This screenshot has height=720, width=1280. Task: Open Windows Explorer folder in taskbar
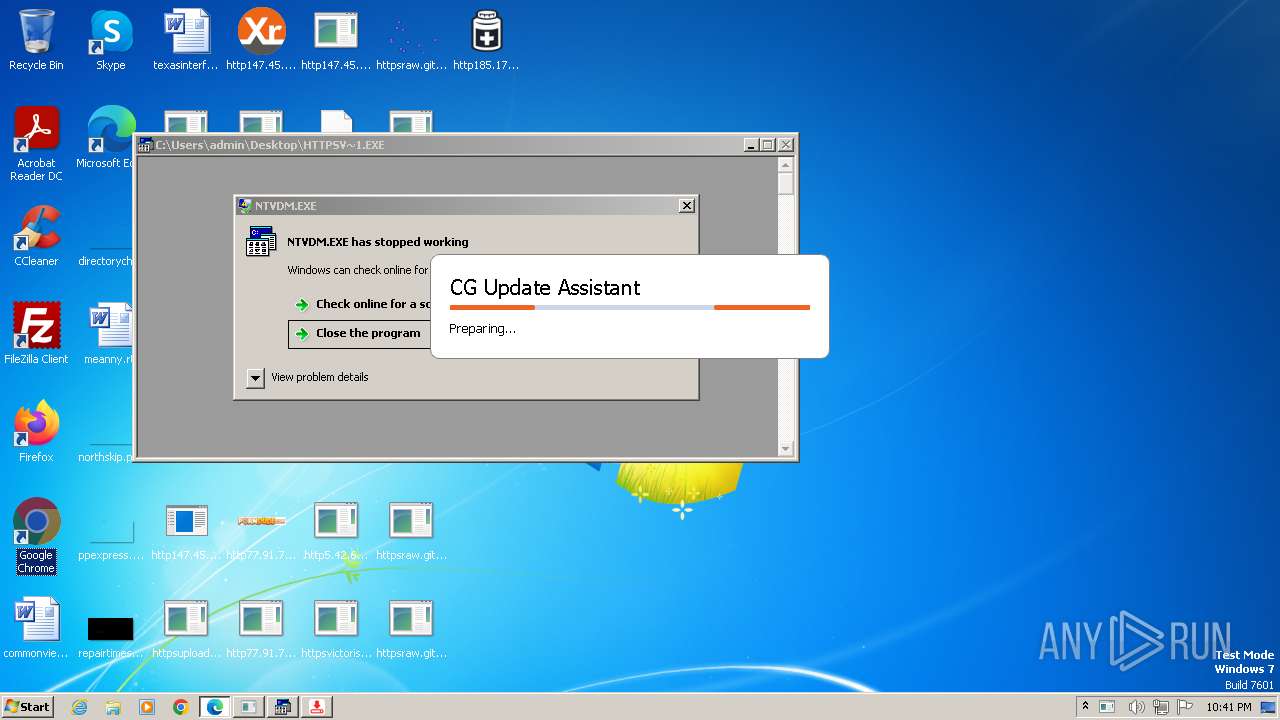[x=113, y=707]
